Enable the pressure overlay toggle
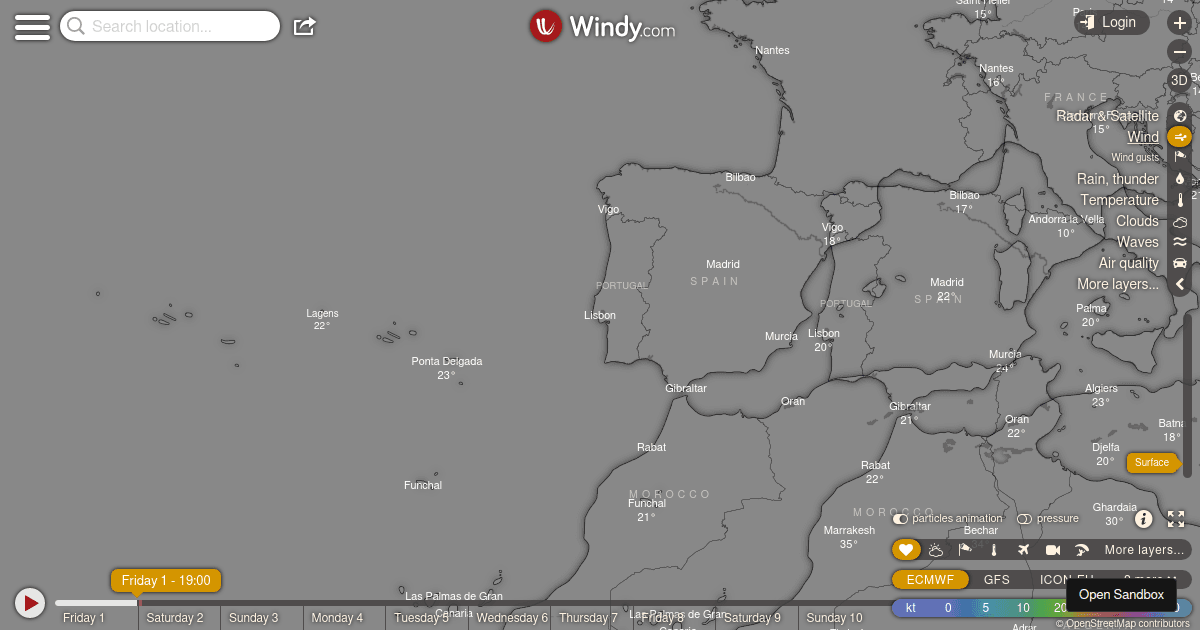The image size is (1200, 630). click(x=1024, y=518)
